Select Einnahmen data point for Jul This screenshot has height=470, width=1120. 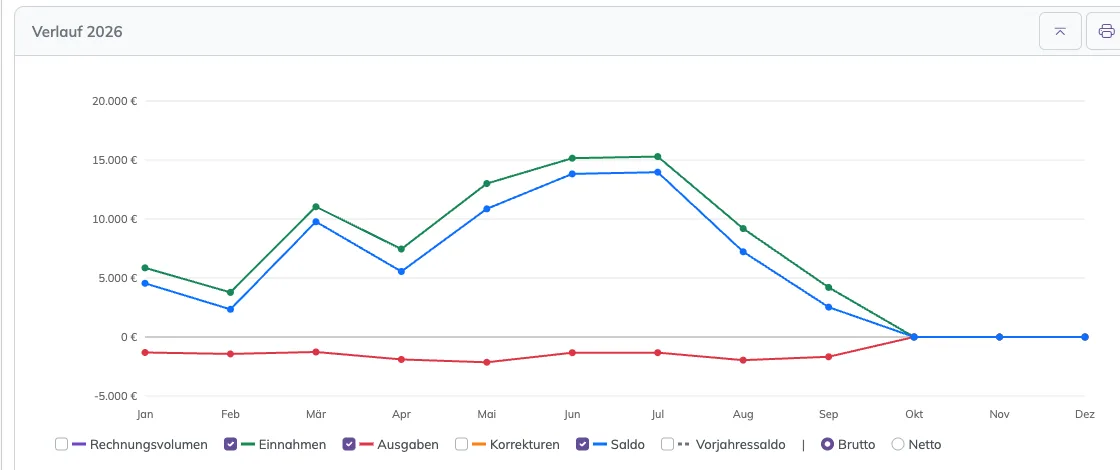[658, 156]
